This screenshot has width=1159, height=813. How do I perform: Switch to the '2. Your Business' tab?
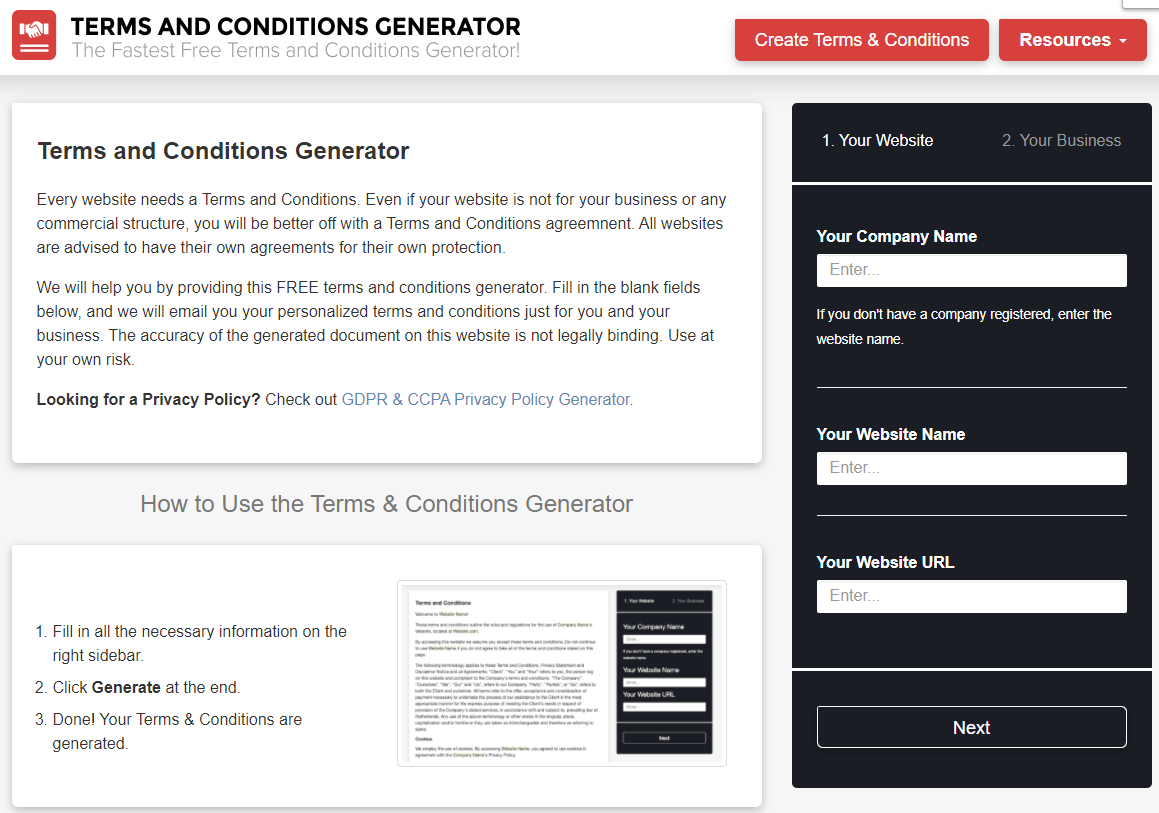pos(1061,140)
